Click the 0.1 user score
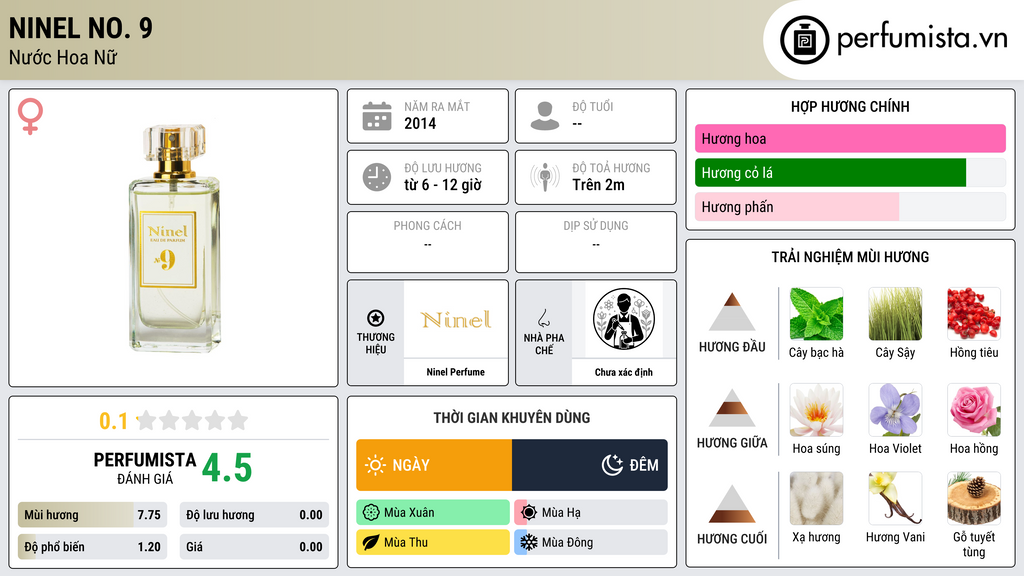Viewport: 1024px width, 576px height. tap(113, 421)
